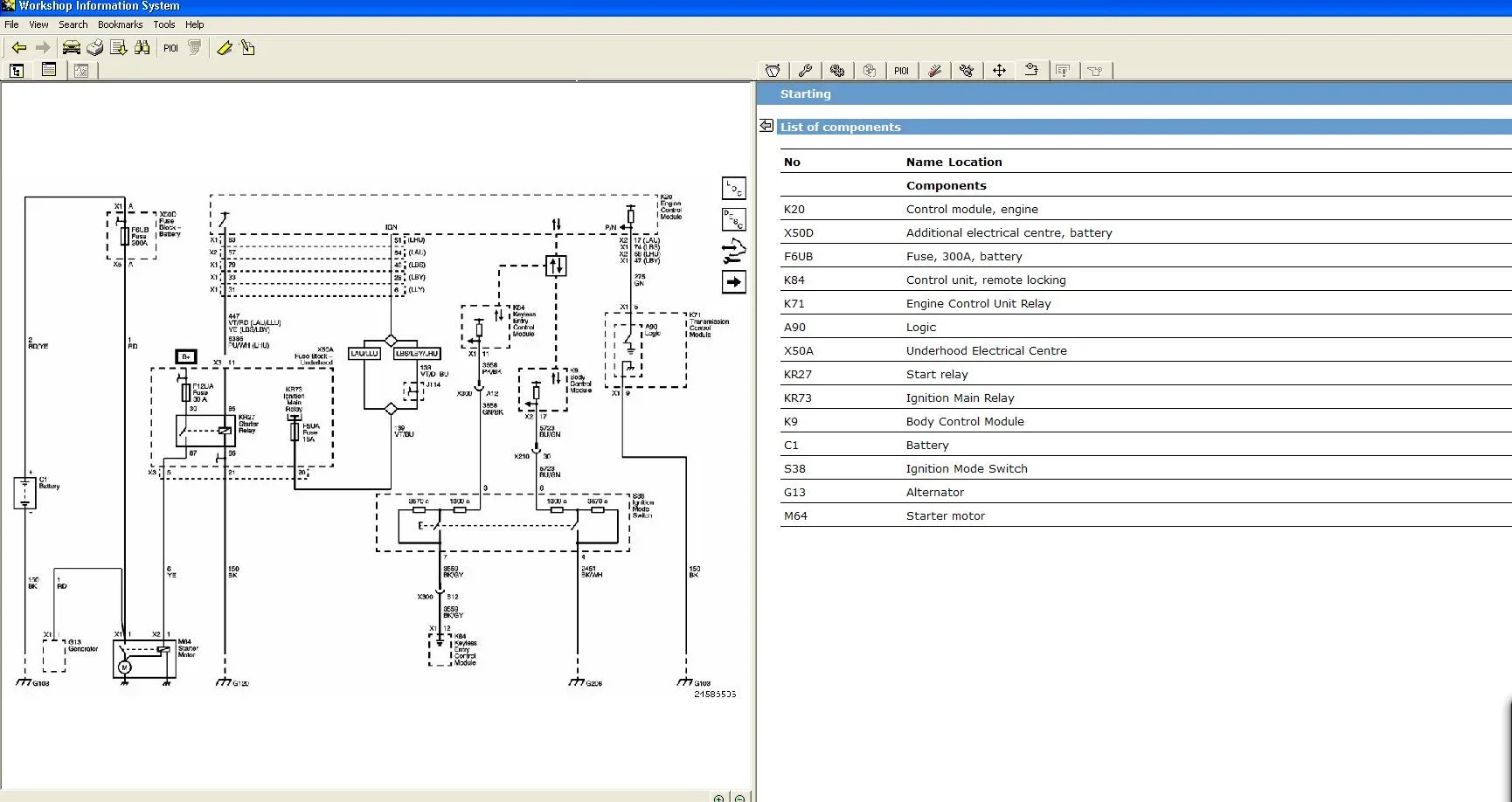Click the note with pencil icon
Image resolution: width=1512 pixels, height=802 pixels.
(x=248, y=48)
